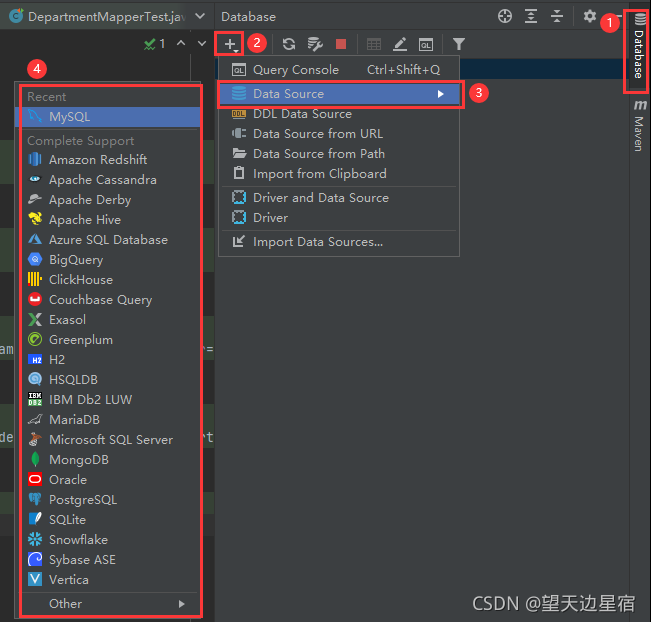Screen dimensions: 651x622
Task: Choose MariaDB data source
Action: point(108,420)
